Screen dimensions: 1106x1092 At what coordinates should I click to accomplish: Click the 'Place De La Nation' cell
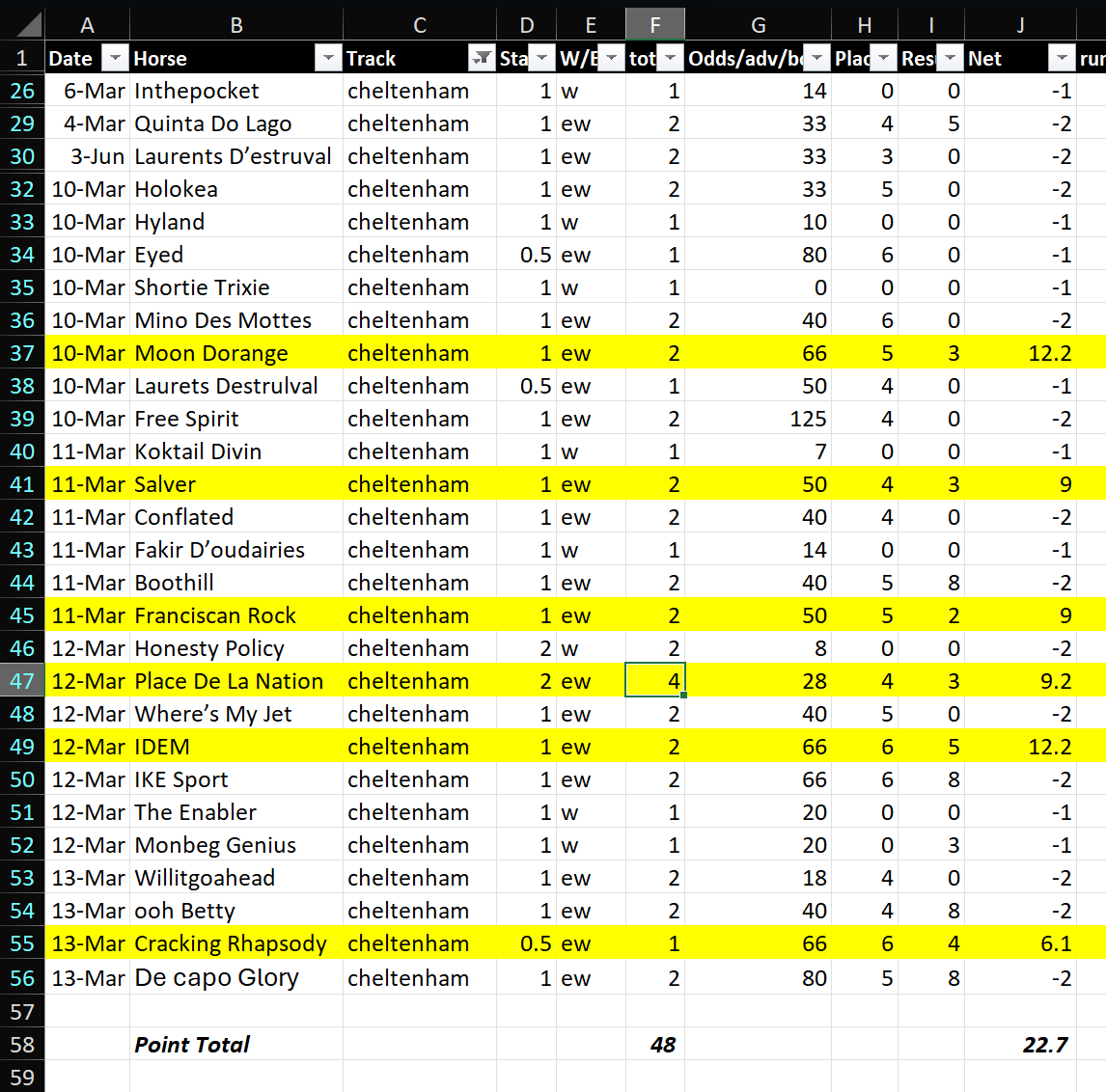pyautogui.click(x=236, y=681)
